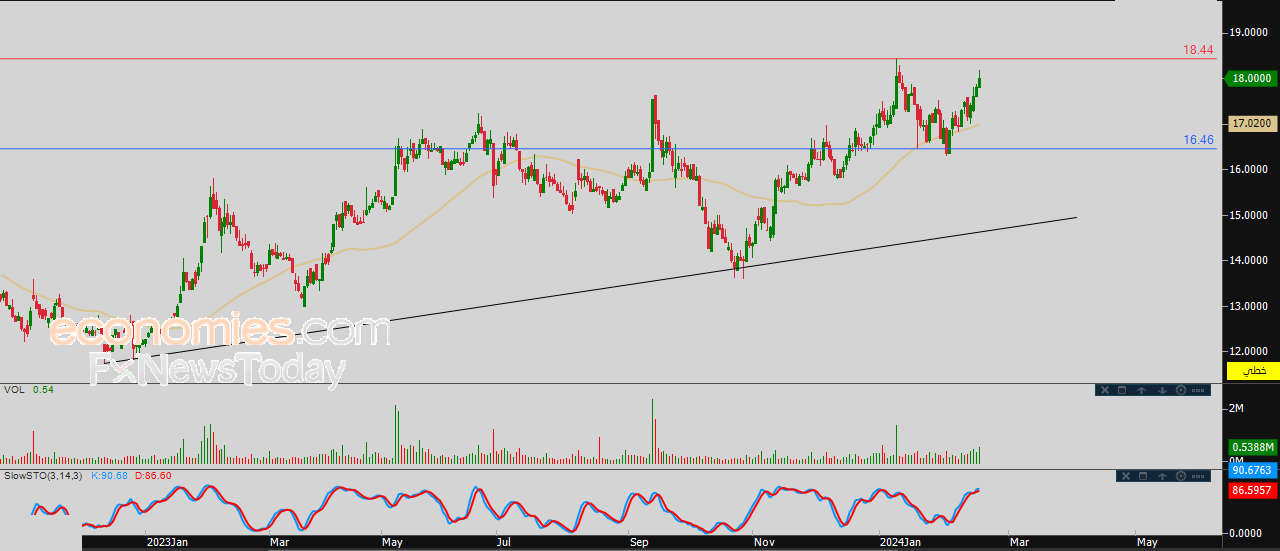Image resolution: width=1280 pixels, height=551 pixels.
Task: Close the SlowSTO indicator panel
Action: click(1126, 476)
